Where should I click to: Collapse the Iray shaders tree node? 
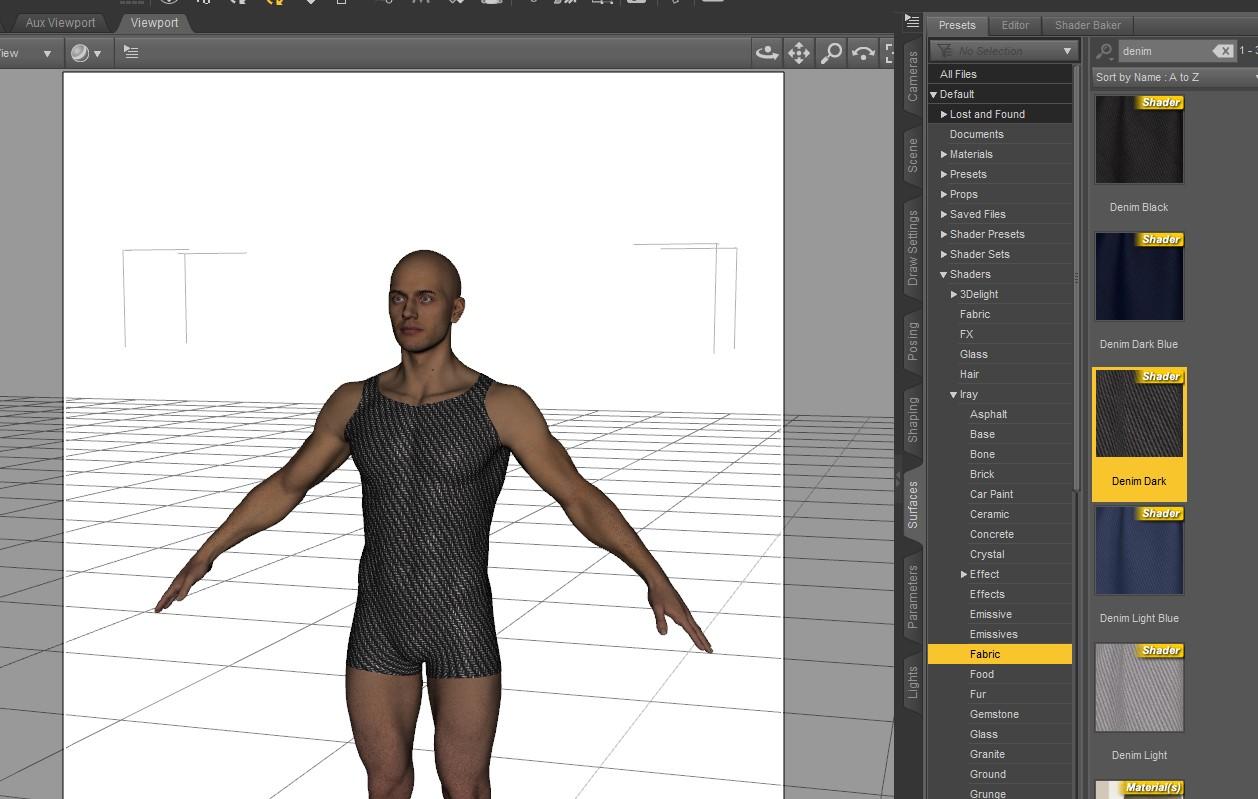pos(953,395)
